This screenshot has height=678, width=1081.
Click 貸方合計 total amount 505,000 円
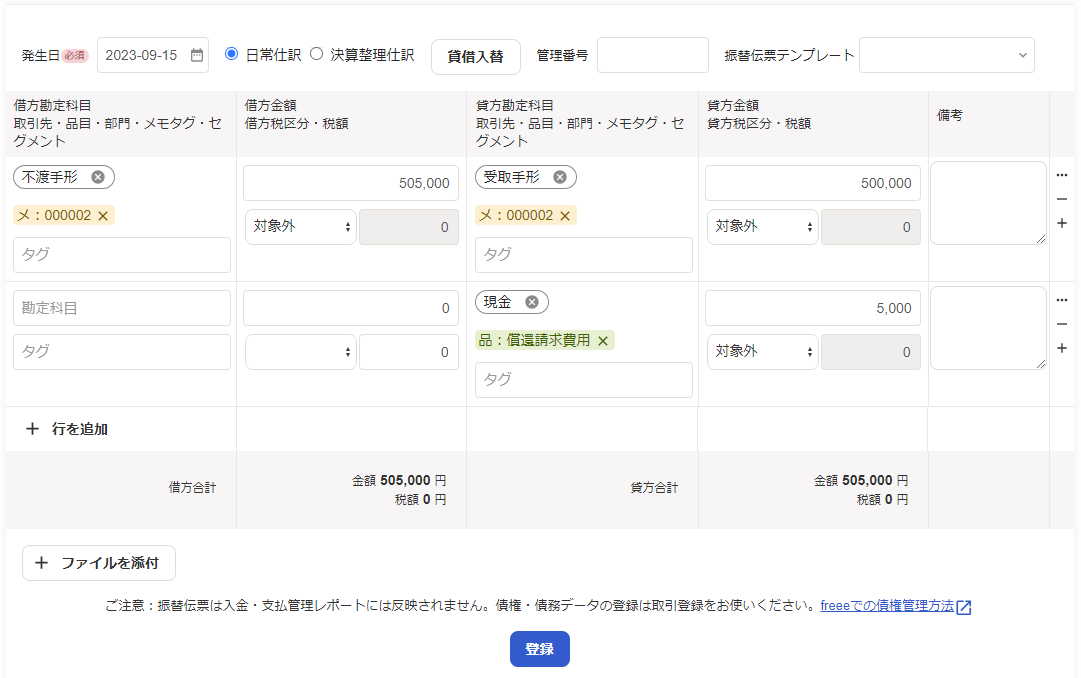click(861, 480)
